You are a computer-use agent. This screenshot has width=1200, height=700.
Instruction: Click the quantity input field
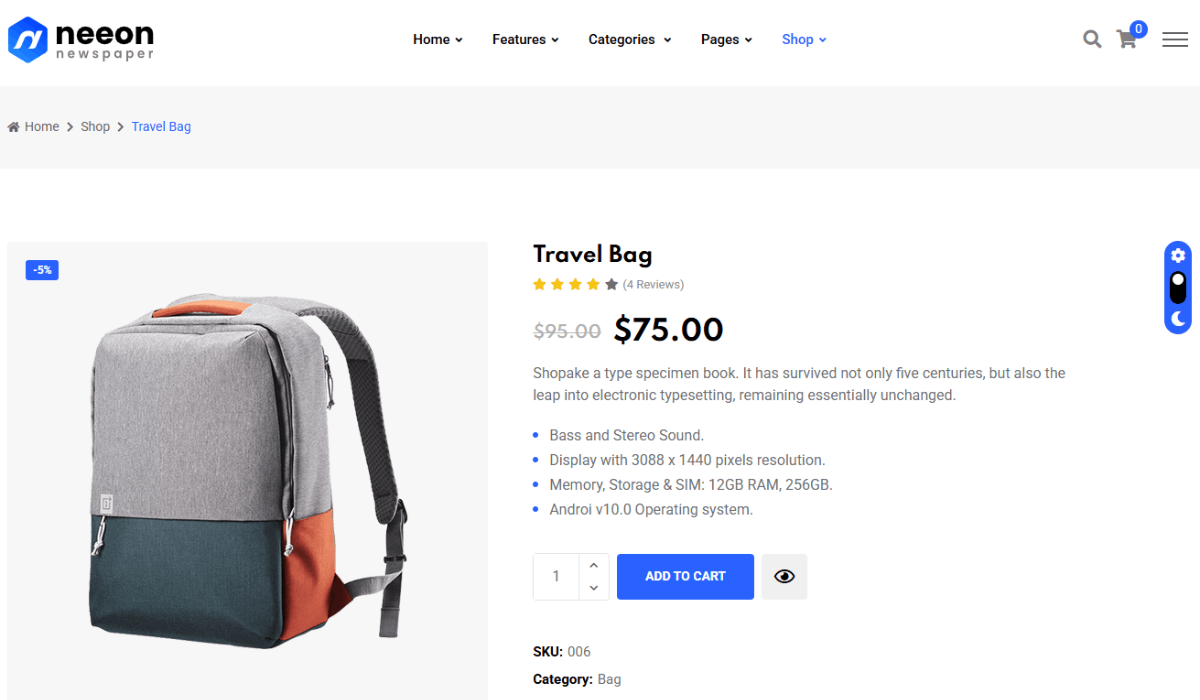[557, 577]
